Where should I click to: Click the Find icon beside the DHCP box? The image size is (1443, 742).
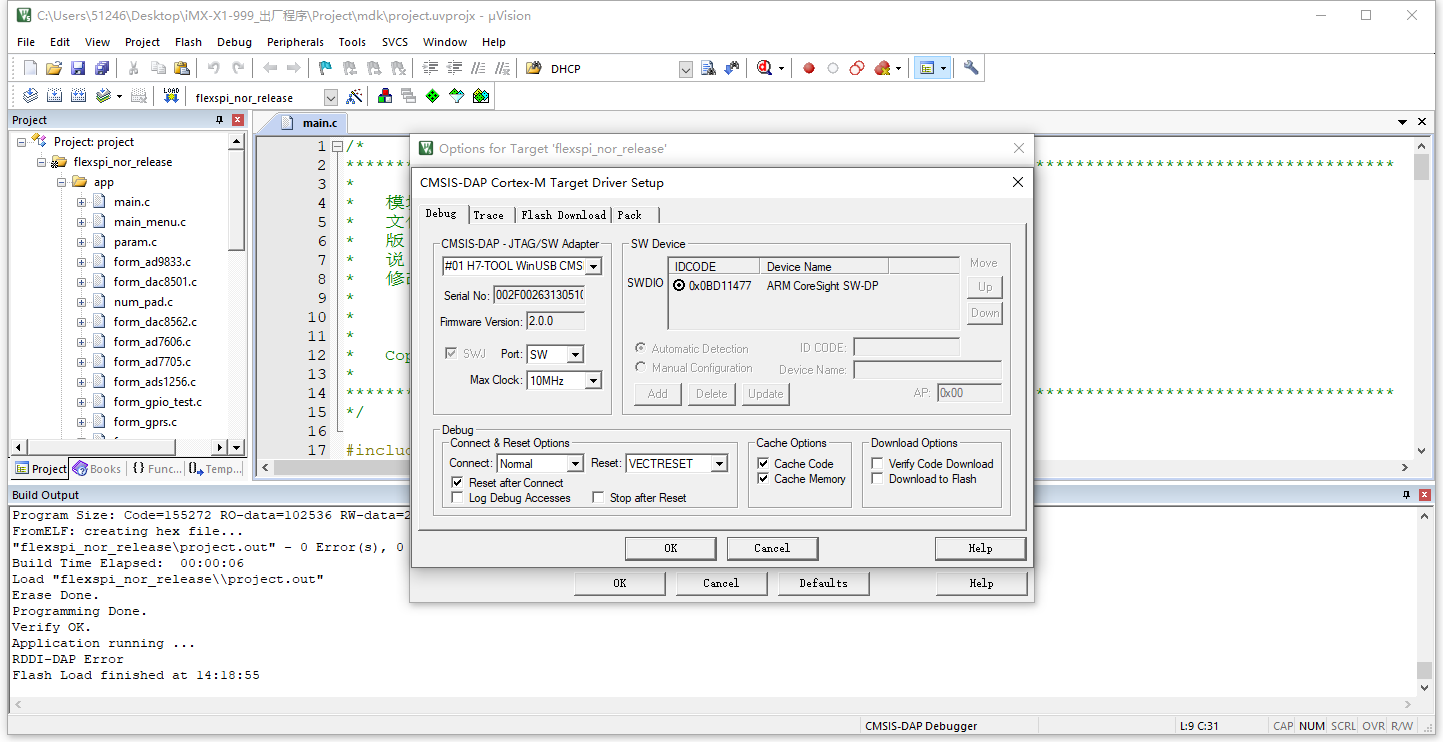click(x=708, y=68)
